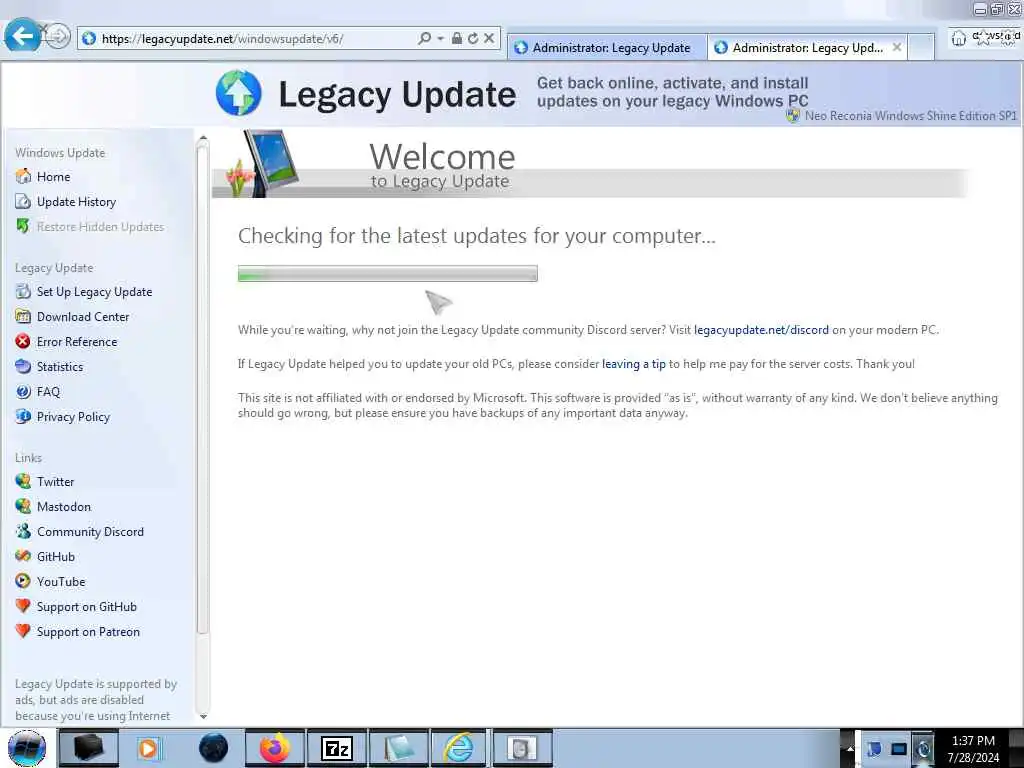The width and height of the screenshot is (1024, 768).
Task: Close the second Legacy Update tab
Action: coord(897,47)
